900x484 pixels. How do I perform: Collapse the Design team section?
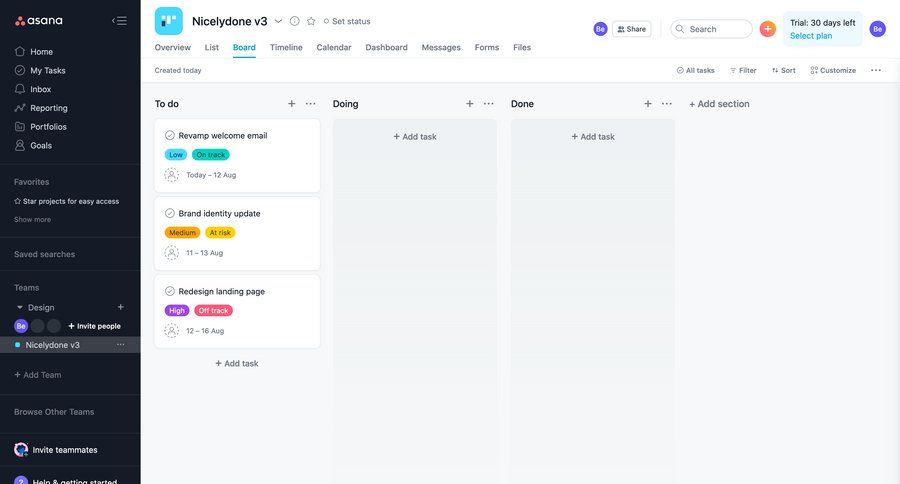[19, 308]
